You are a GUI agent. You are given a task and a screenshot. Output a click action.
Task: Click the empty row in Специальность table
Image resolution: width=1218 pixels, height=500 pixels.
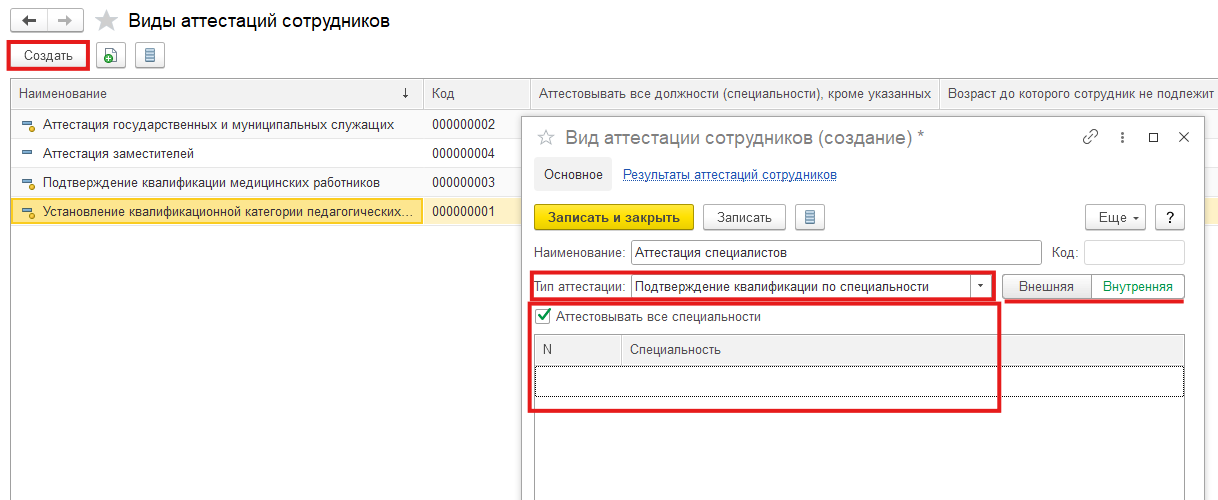[x=859, y=381]
